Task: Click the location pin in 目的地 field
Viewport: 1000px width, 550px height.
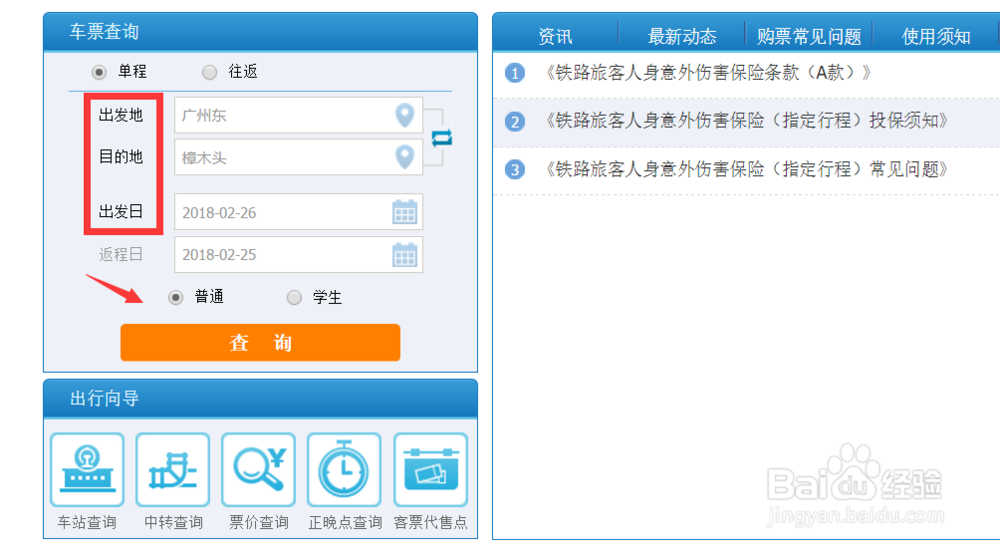Action: [x=405, y=157]
